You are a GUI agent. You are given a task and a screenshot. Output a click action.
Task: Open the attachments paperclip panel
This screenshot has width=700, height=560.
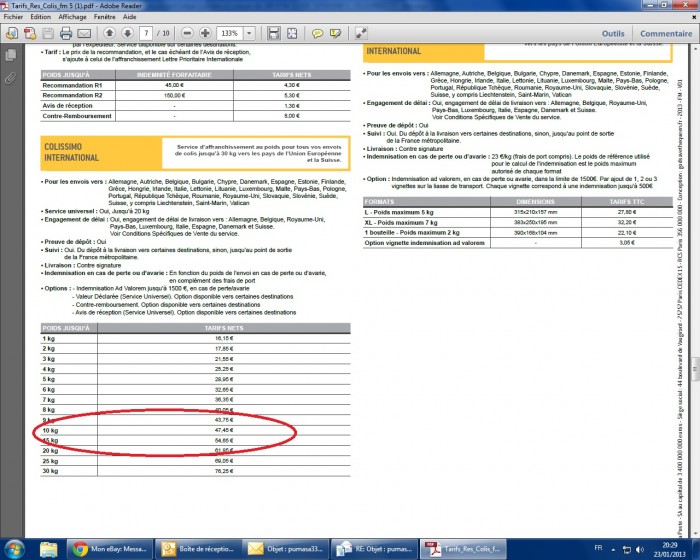[x=10, y=78]
